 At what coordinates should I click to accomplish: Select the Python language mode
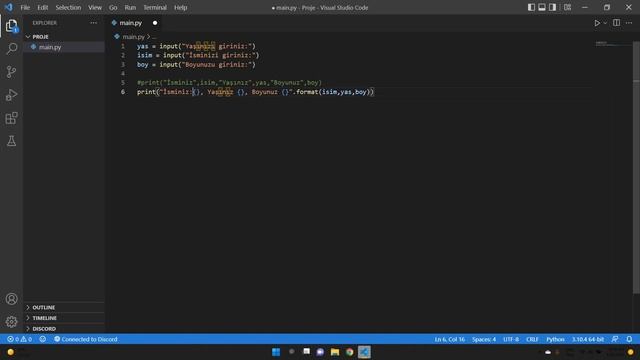pos(555,339)
